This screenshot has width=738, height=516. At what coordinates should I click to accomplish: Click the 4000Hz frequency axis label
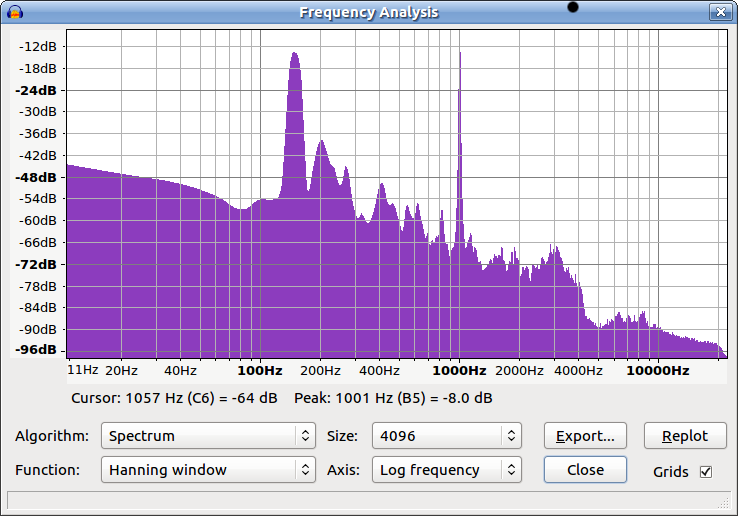[578, 371]
